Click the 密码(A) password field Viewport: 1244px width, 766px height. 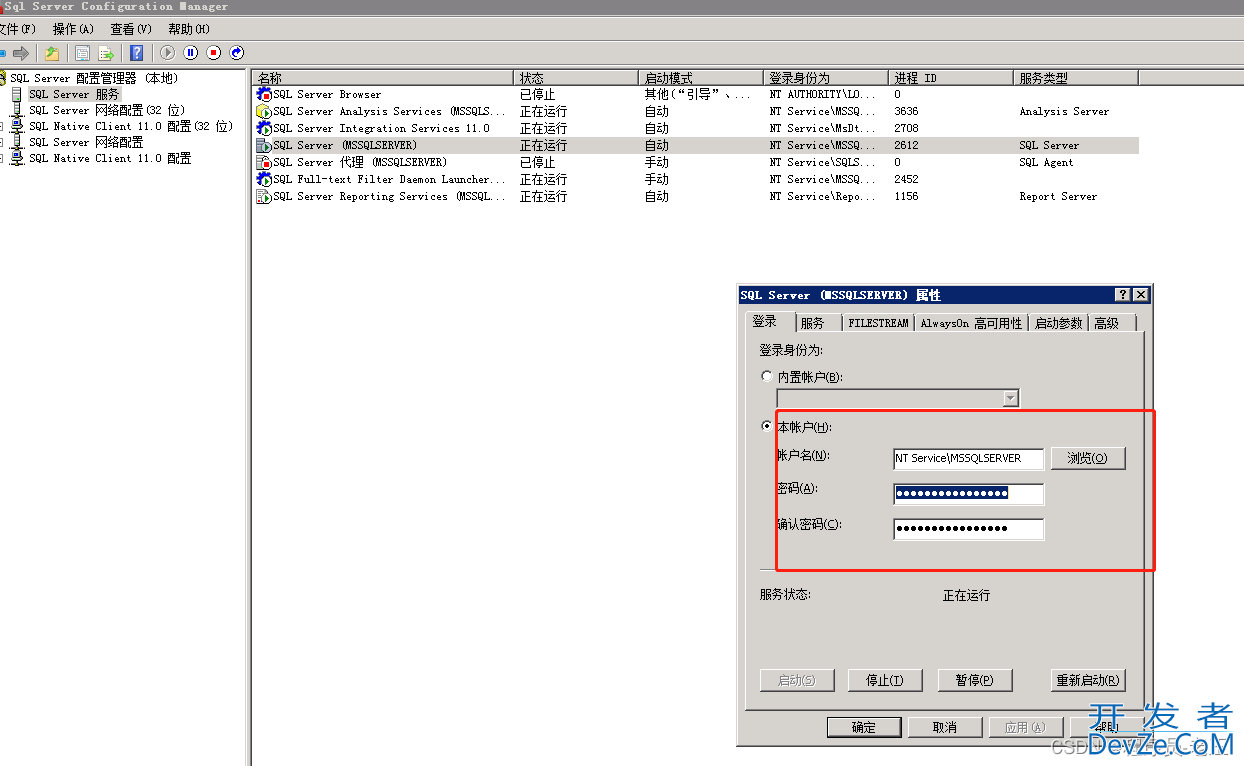(x=969, y=493)
